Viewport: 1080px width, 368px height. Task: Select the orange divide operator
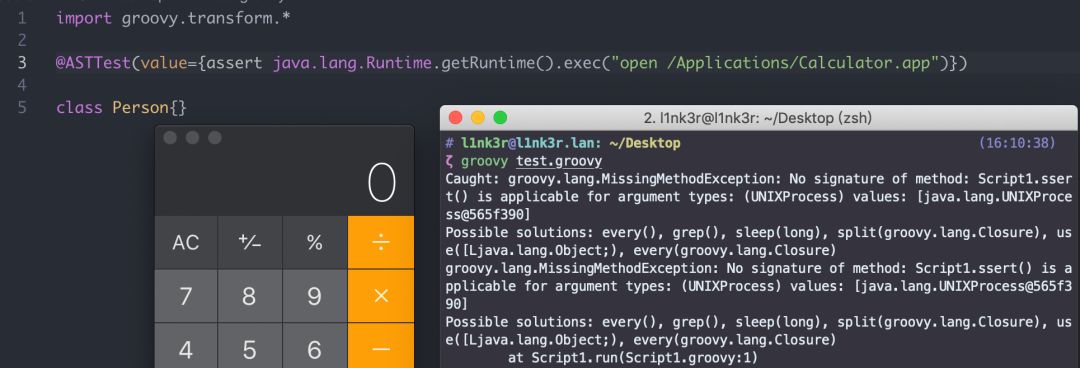click(381, 243)
